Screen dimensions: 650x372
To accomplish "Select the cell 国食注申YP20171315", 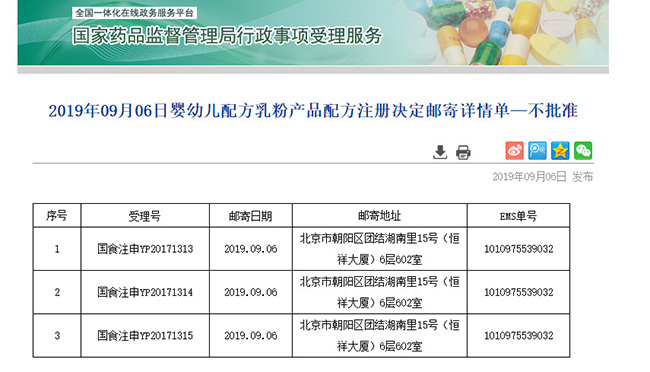I will pyautogui.click(x=145, y=336).
